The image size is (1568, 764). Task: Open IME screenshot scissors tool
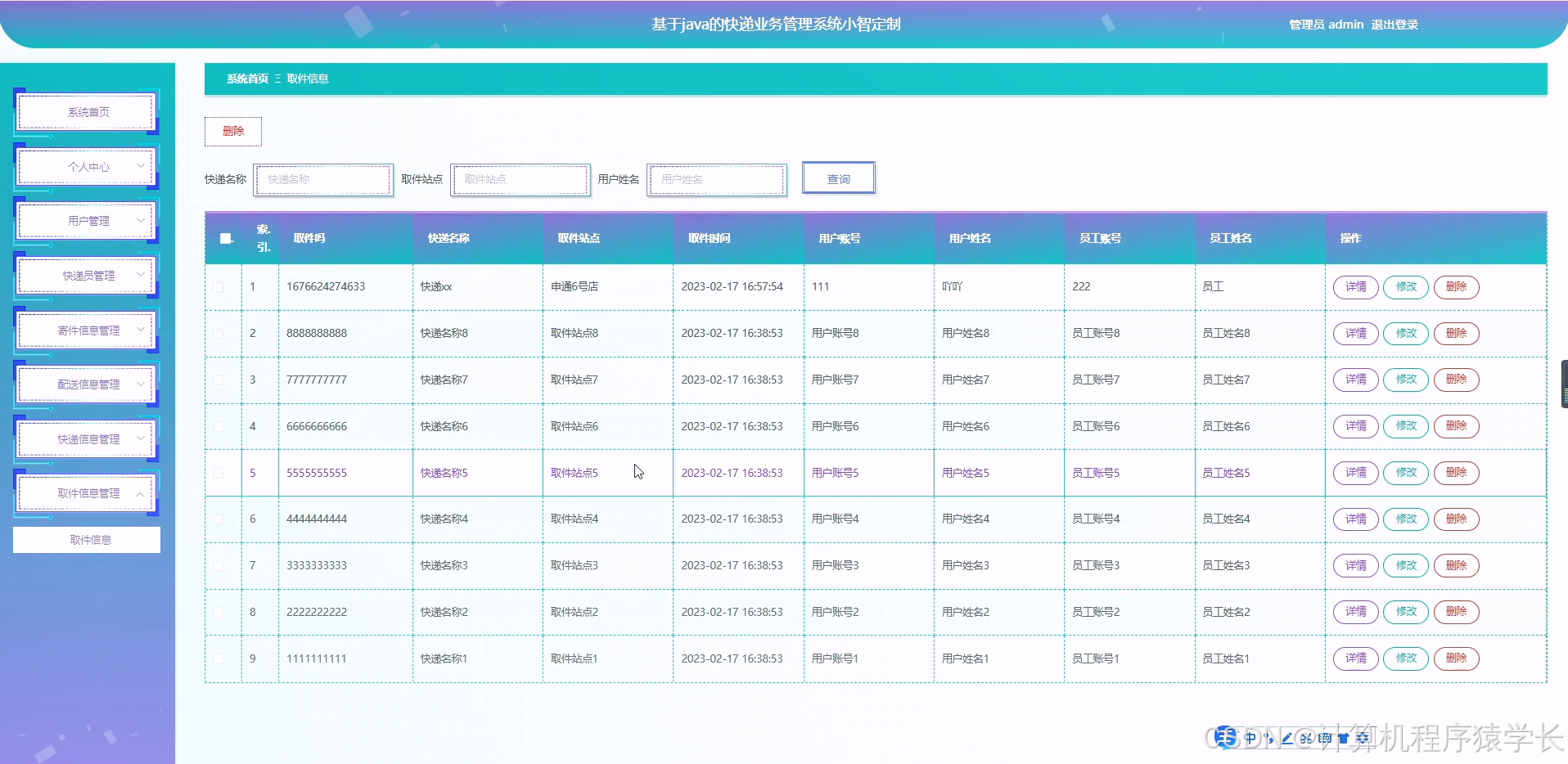pyautogui.click(x=1306, y=738)
